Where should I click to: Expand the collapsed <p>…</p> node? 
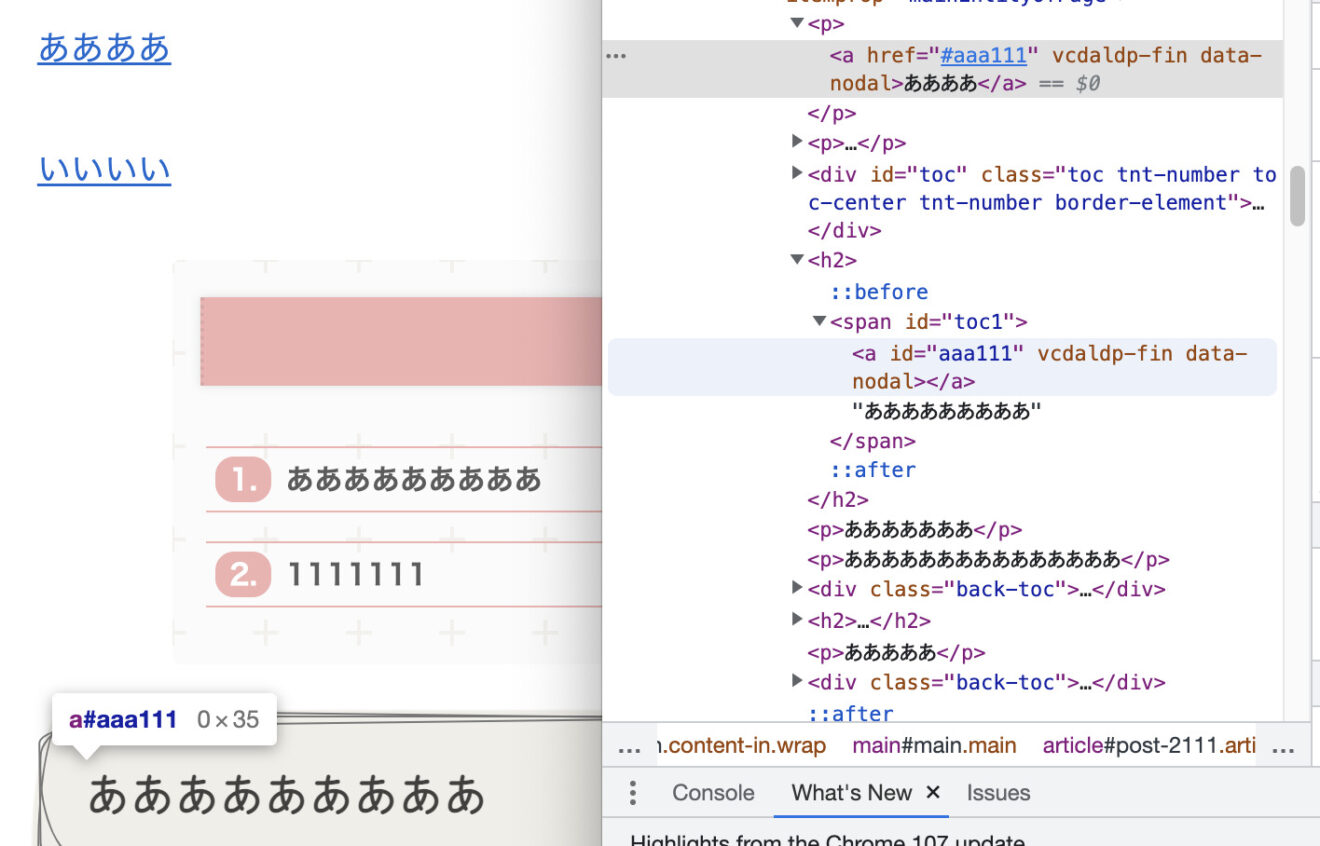click(795, 143)
